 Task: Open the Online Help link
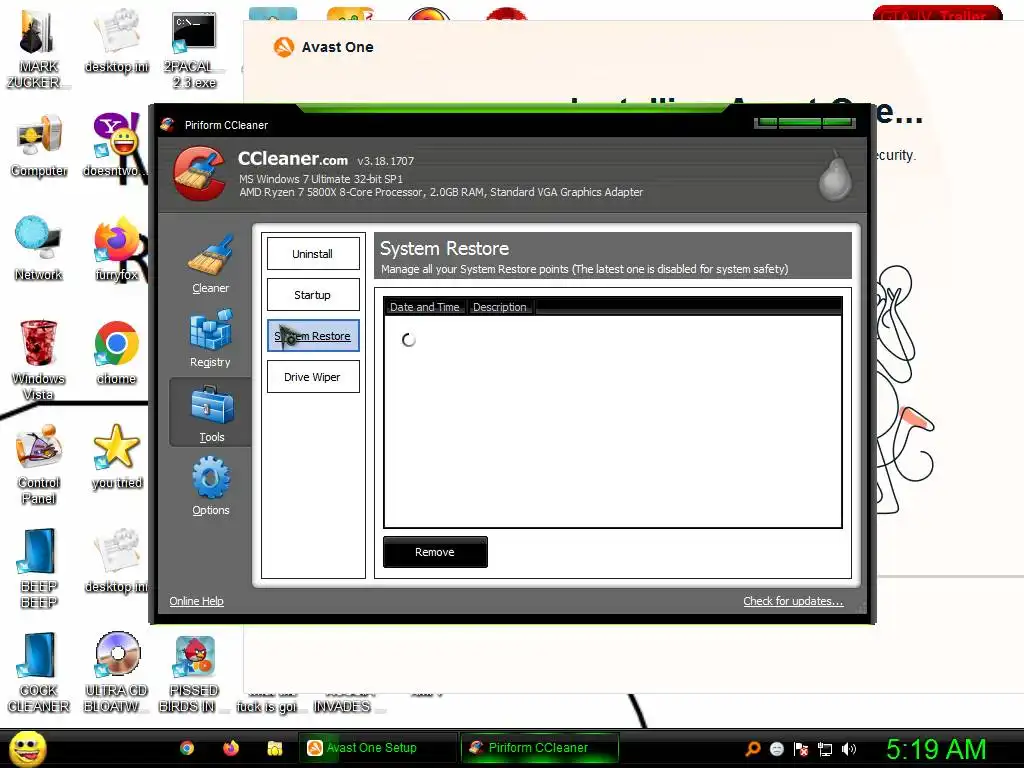(197, 601)
